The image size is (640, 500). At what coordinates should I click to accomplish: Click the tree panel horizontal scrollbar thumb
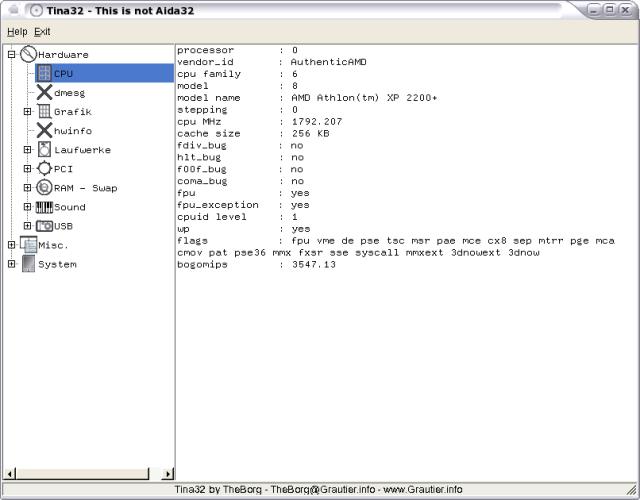(82, 474)
